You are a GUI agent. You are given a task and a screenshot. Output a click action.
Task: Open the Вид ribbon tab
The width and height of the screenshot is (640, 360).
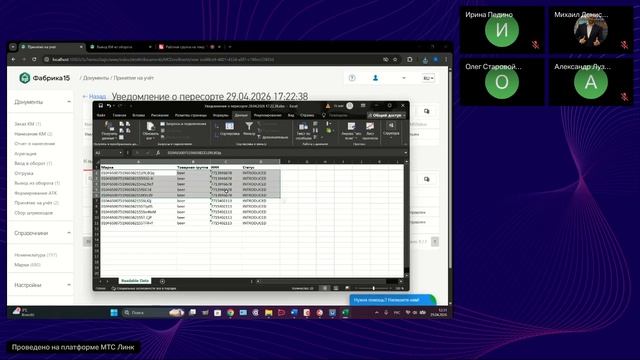click(x=291, y=116)
